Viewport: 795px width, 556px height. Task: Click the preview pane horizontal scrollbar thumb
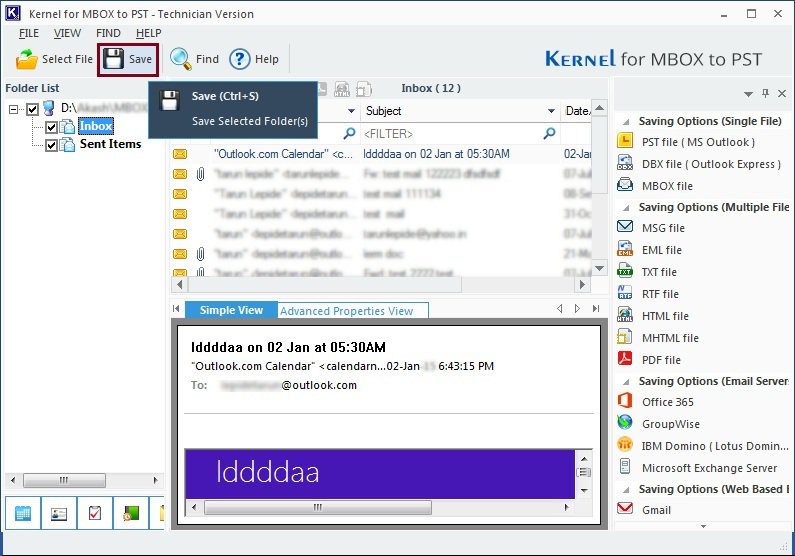pos(318,507)
